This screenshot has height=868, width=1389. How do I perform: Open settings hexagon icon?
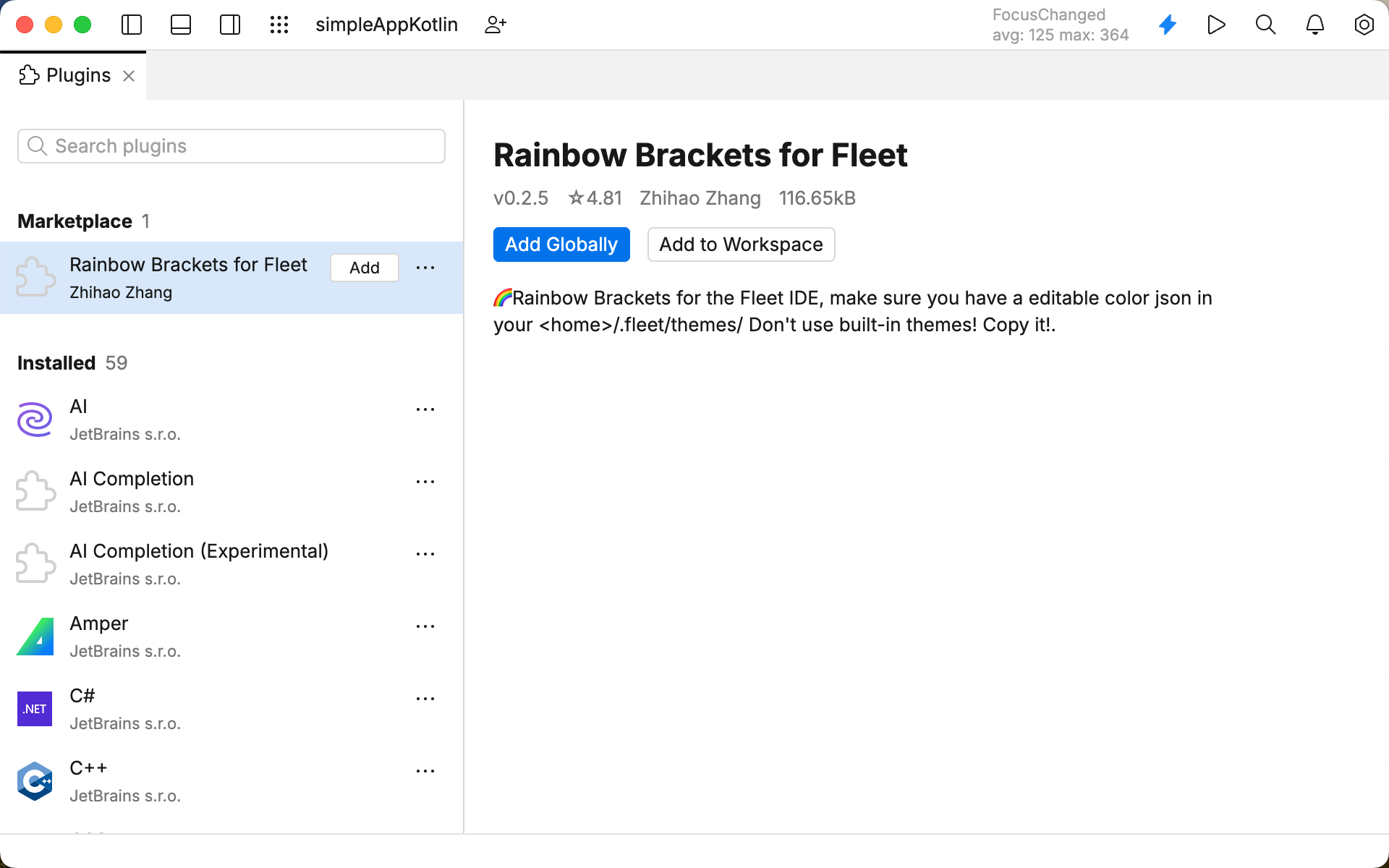click(x=1364, y=25)
